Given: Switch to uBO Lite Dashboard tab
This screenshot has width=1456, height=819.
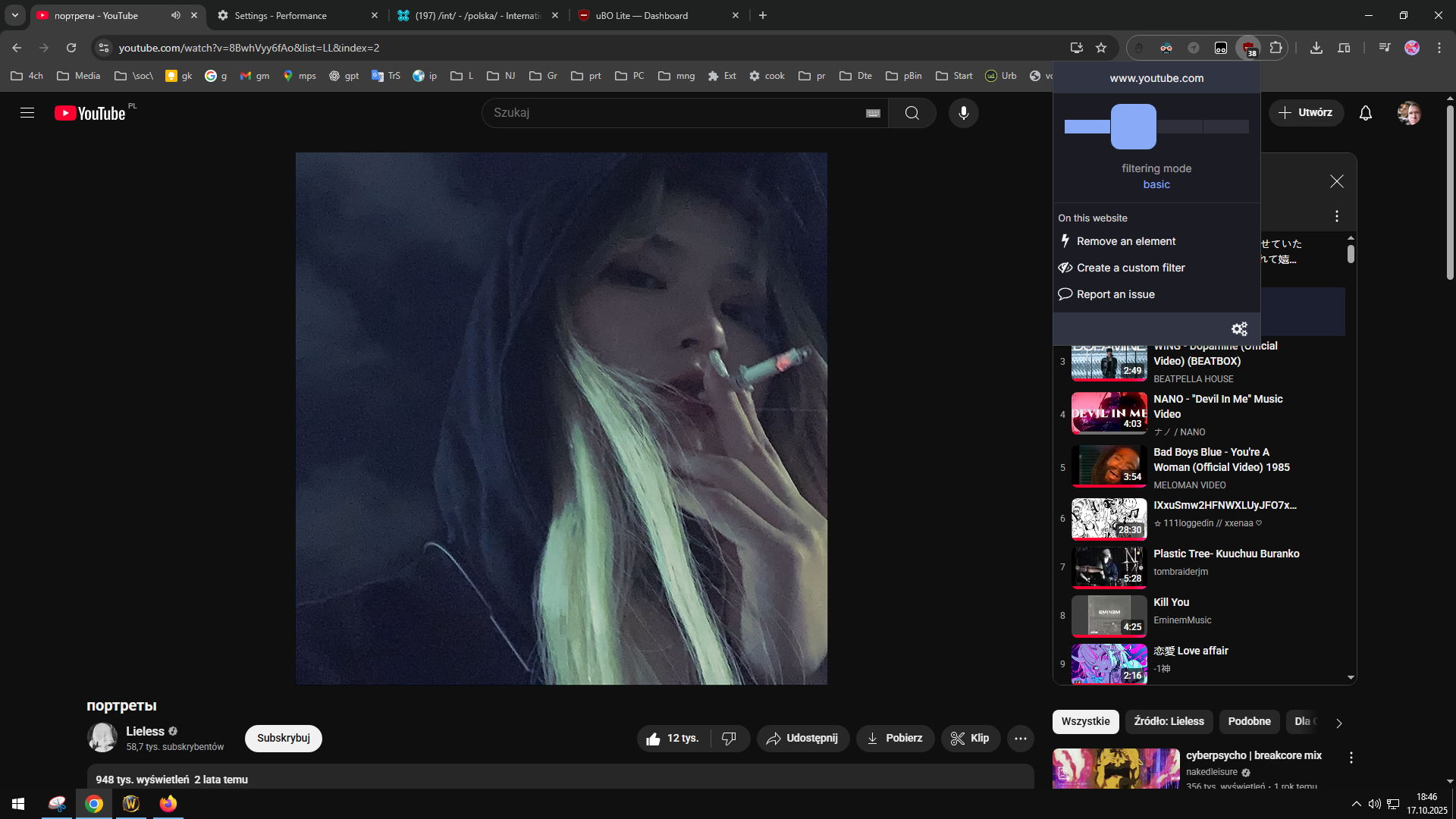Looking at the screenshot, I should coord(642,15).
